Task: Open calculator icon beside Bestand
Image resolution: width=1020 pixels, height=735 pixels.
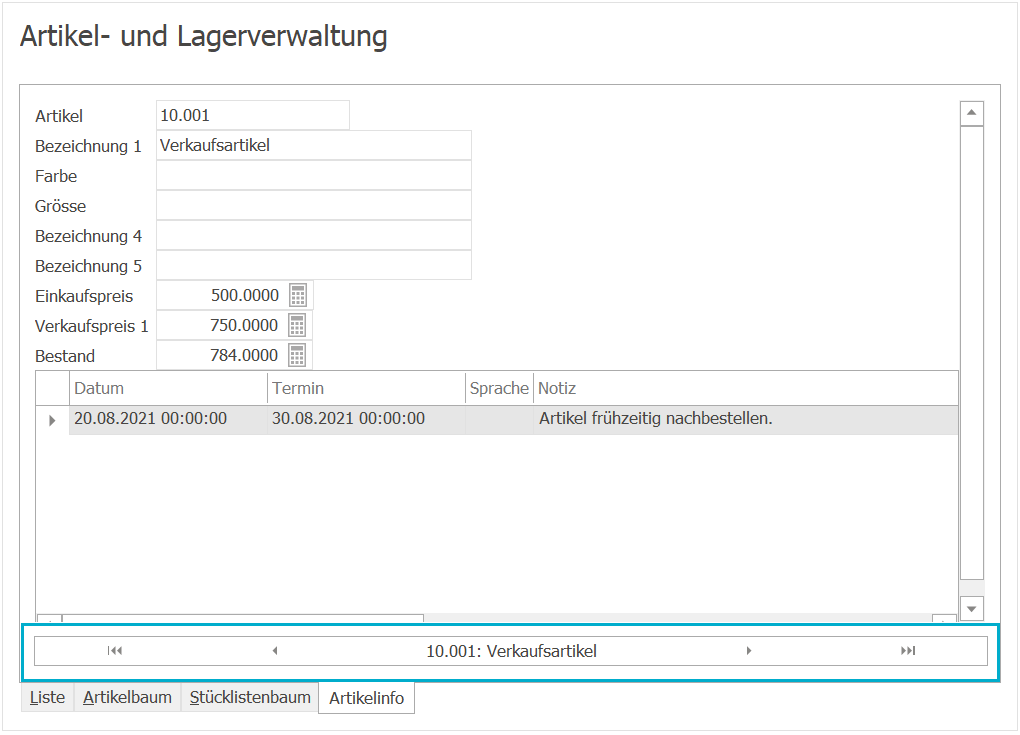Action: coord(297,355)
